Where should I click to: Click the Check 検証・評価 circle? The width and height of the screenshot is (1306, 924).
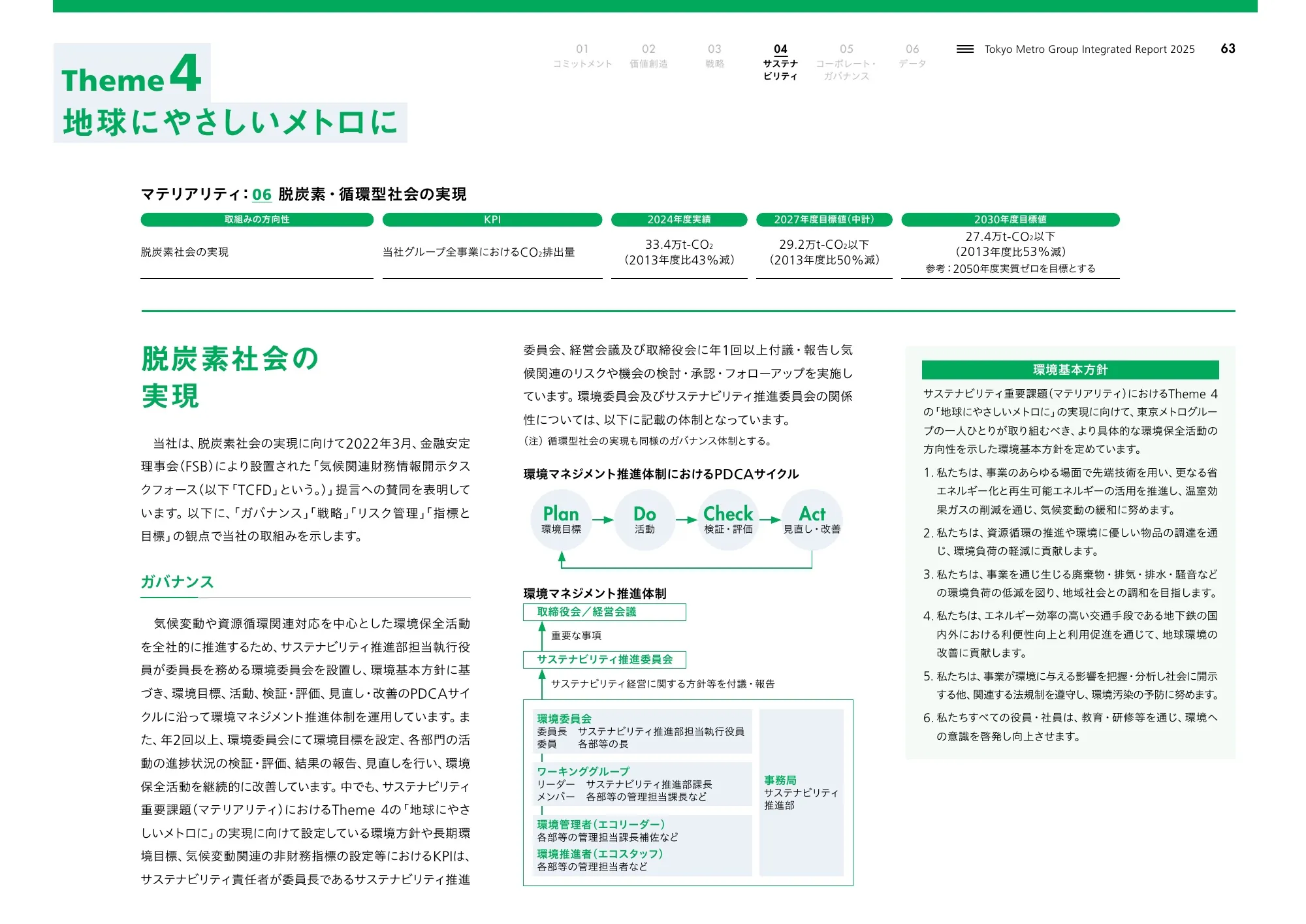pos(728,520)
